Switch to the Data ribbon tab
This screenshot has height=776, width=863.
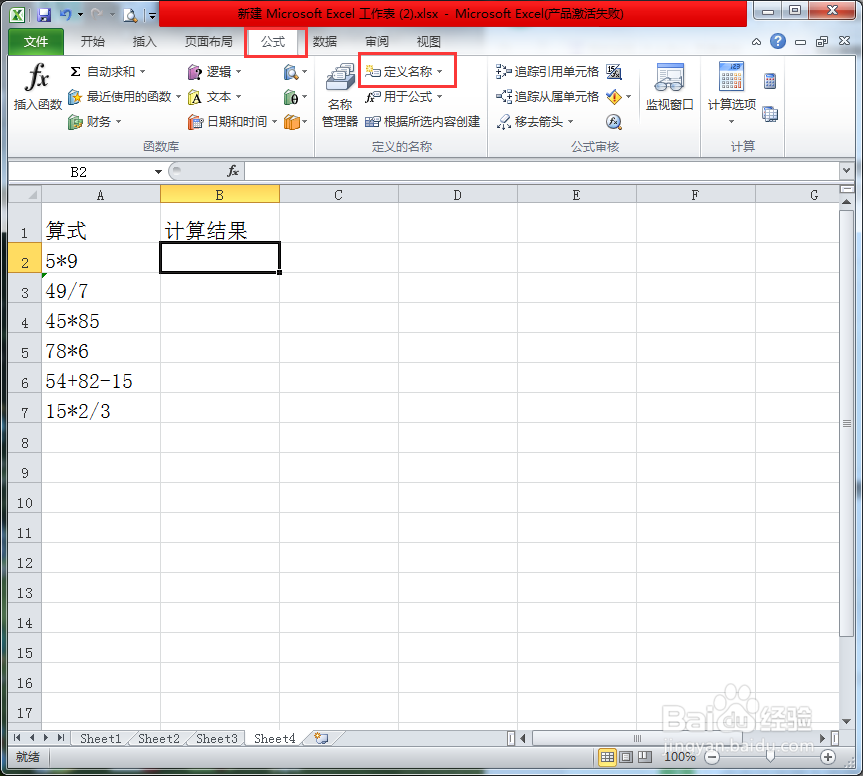(325, 42)
